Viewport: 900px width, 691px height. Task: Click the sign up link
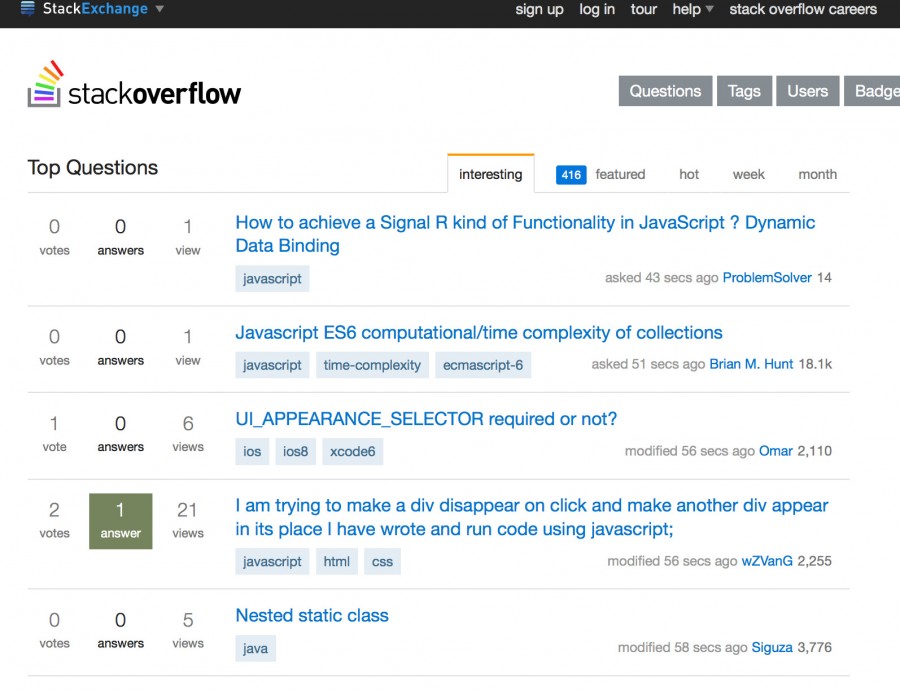(539, 9)
